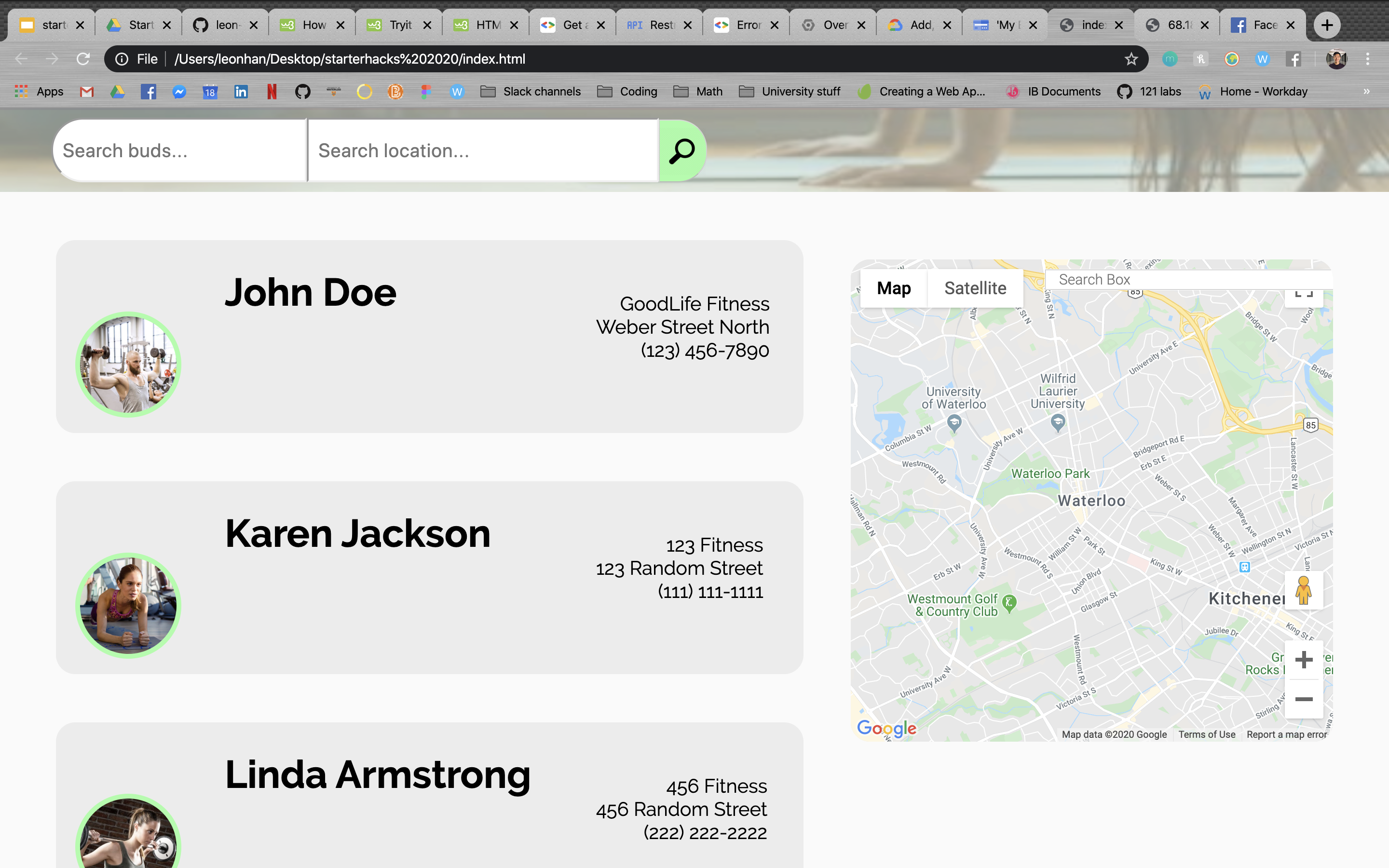Bookmark this page with the star icon

[1130, 59]
